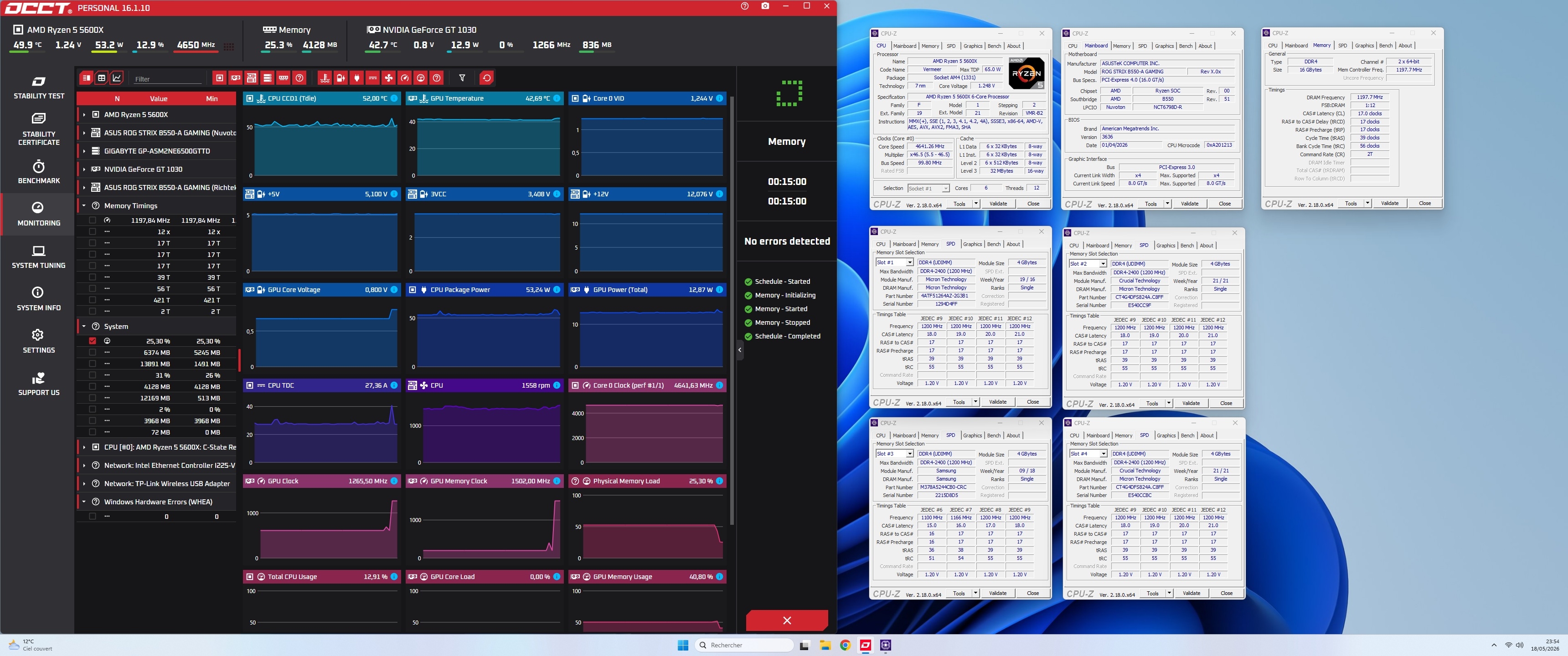
Task: Switch OCCT monitoring to graph view
Action: pyautogui.click(x=117, y=78)
